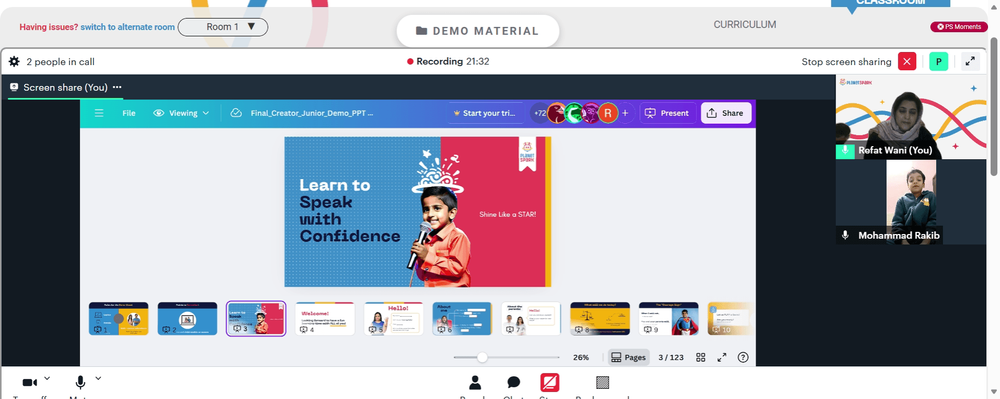Click the Canva Share button

726,113
